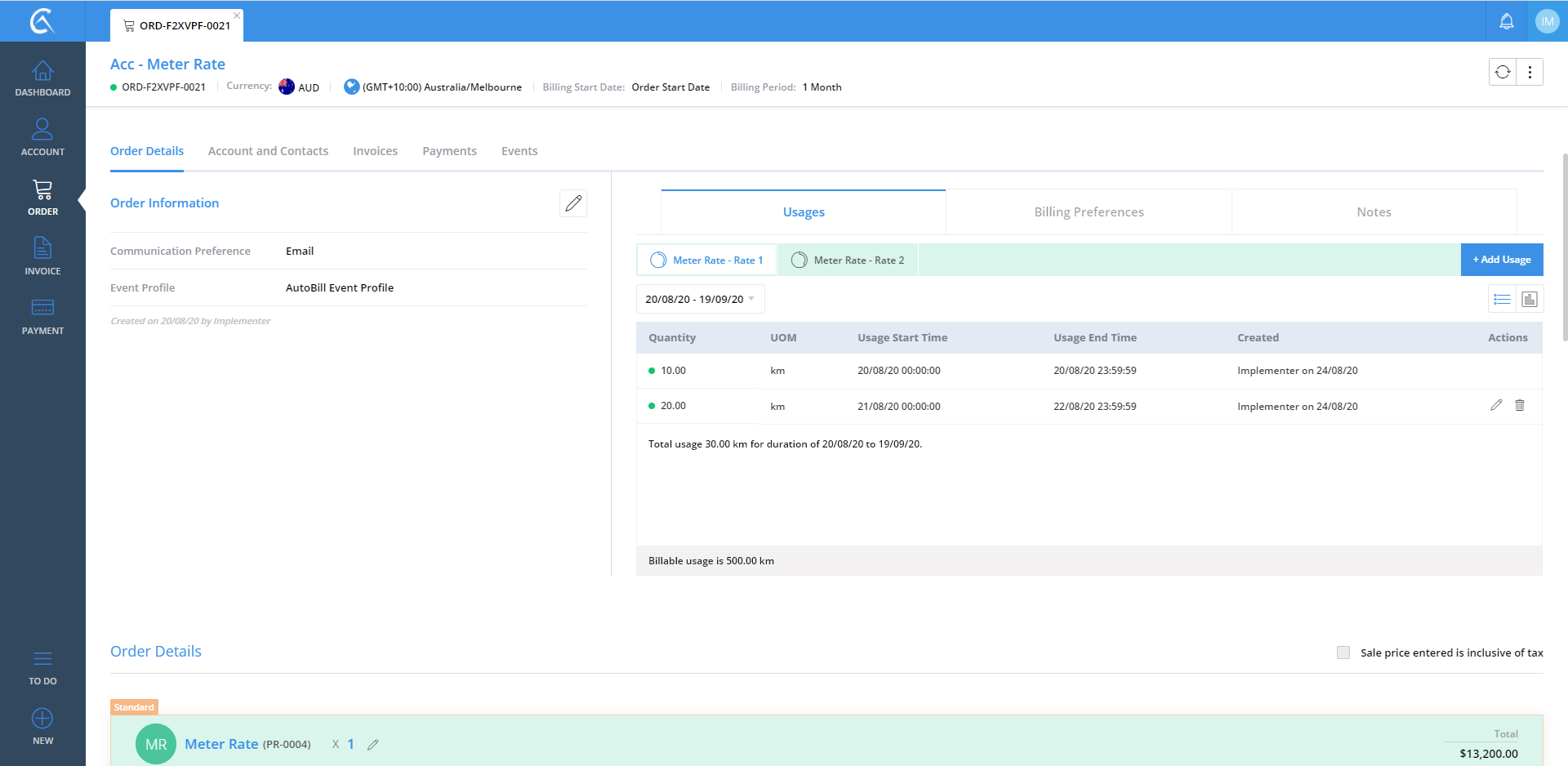The width and height of the screenshot is (1568, 766).
Task: Switch to the Invoices tab
Action: 375,151
